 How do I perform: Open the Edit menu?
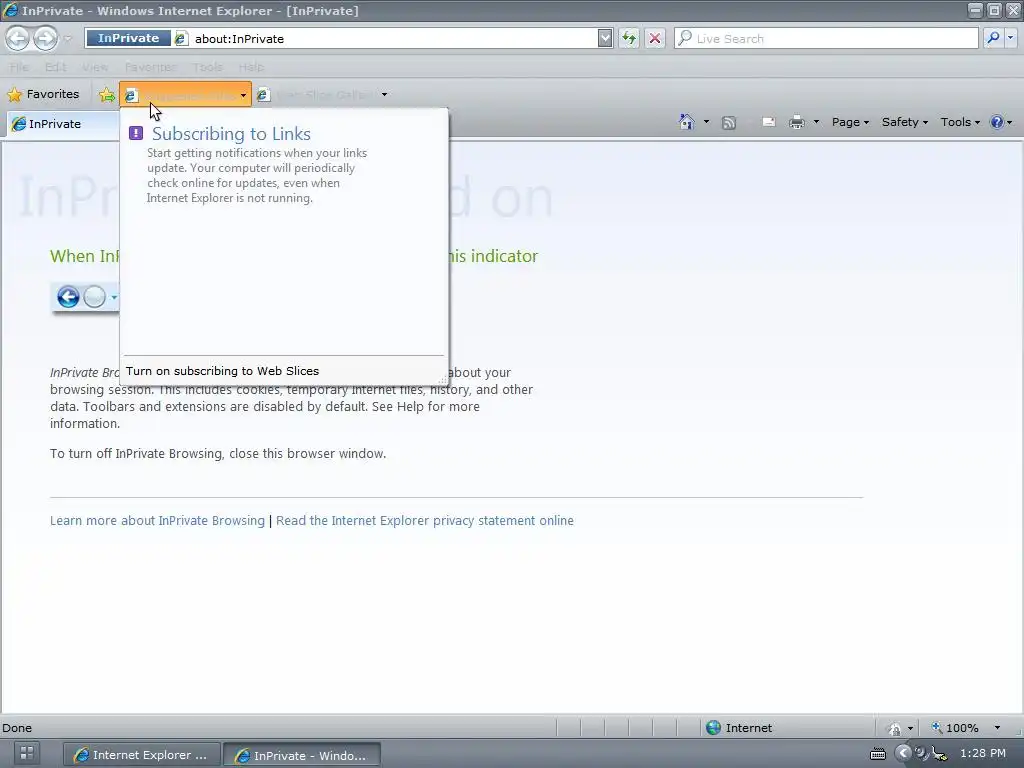(x=56, y=67)
